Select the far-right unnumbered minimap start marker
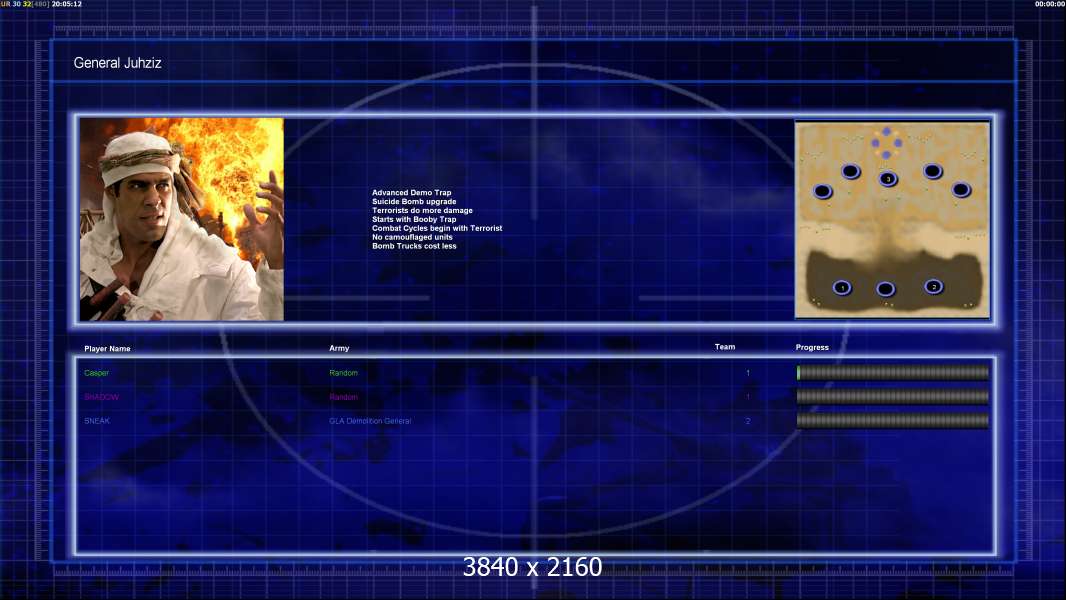Screen dimensions: 1066x600 tap(961, 190)
